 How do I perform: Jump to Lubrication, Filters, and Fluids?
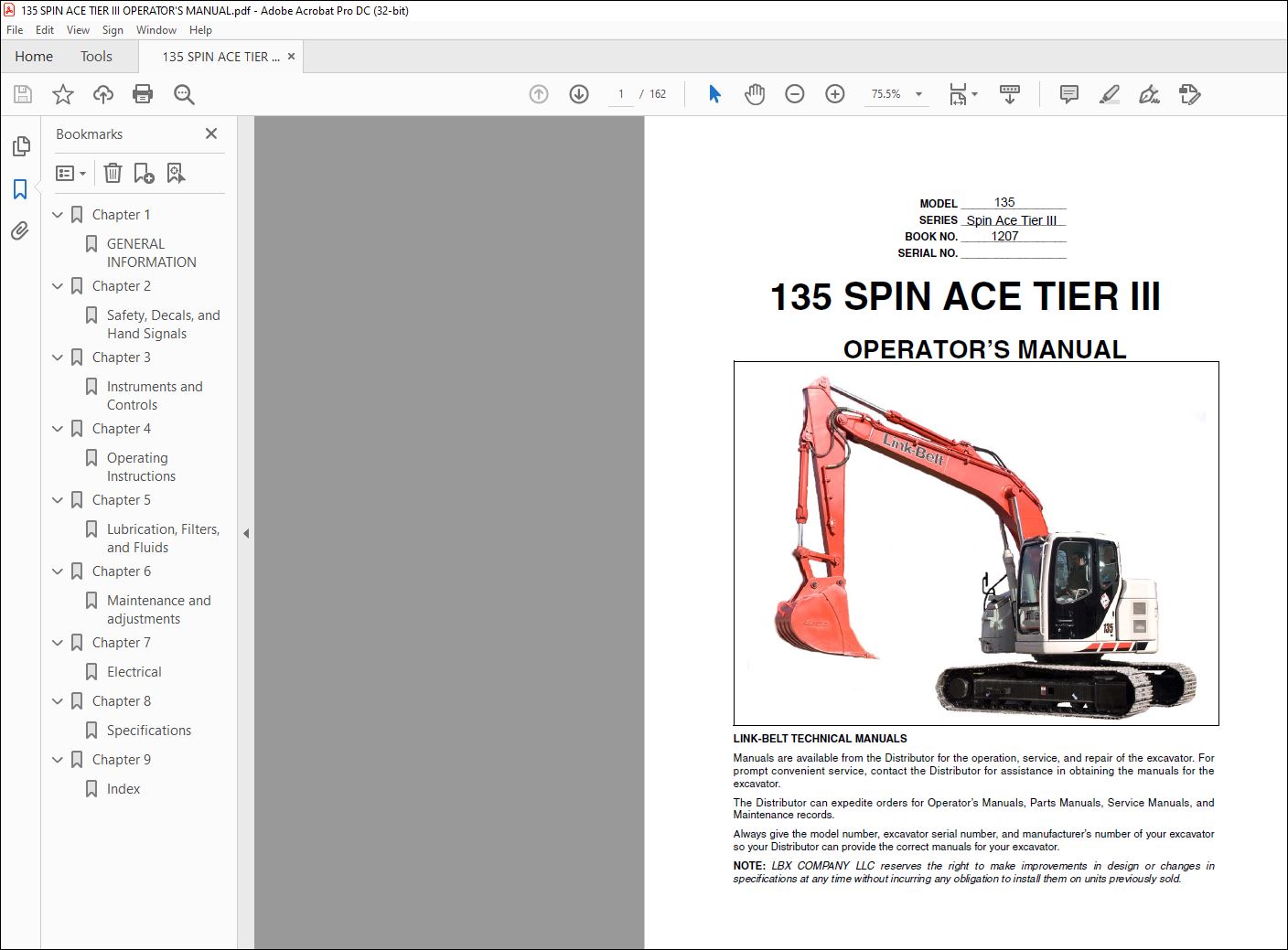[x=163, y=539]
